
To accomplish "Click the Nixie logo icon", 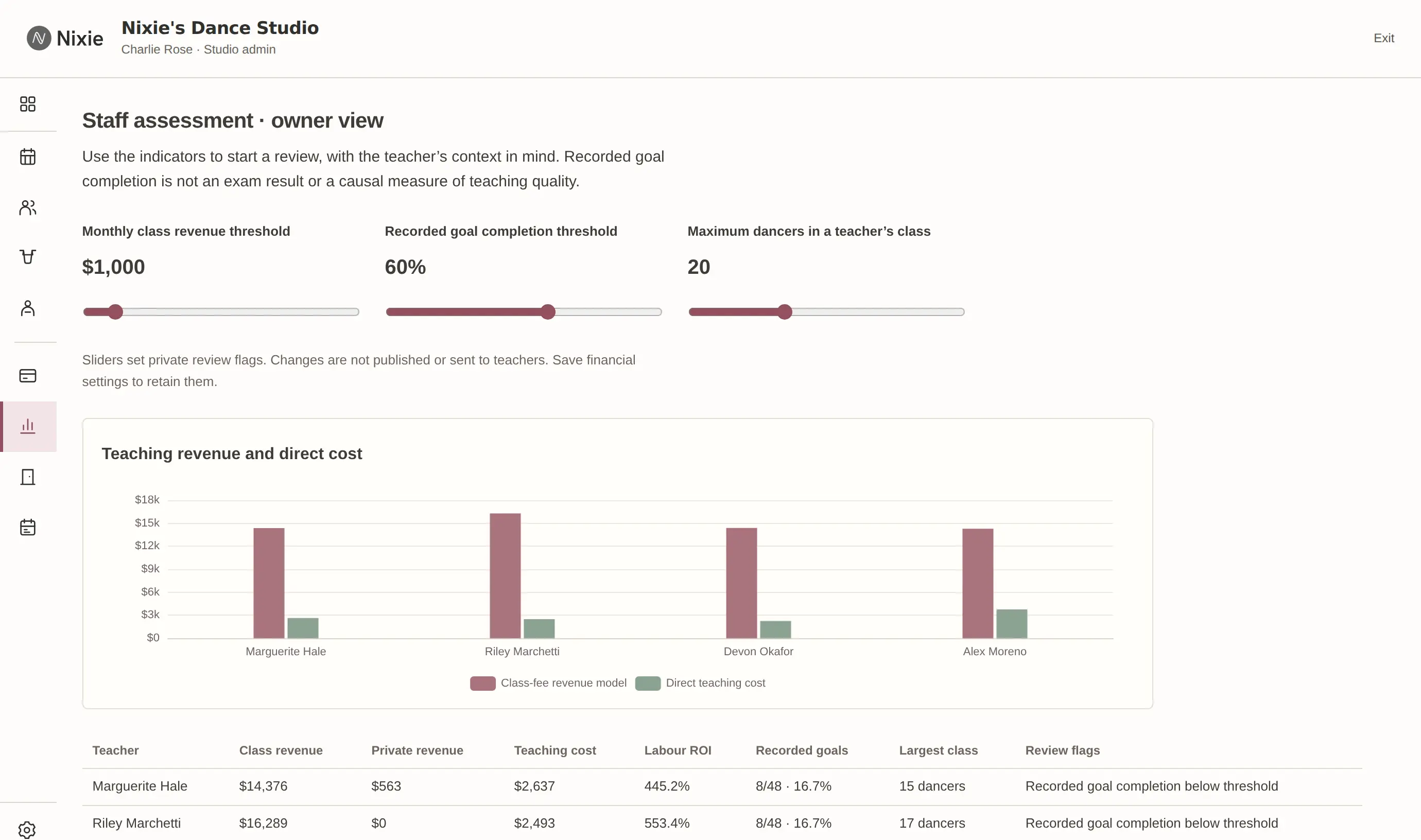I will point(39,38).
